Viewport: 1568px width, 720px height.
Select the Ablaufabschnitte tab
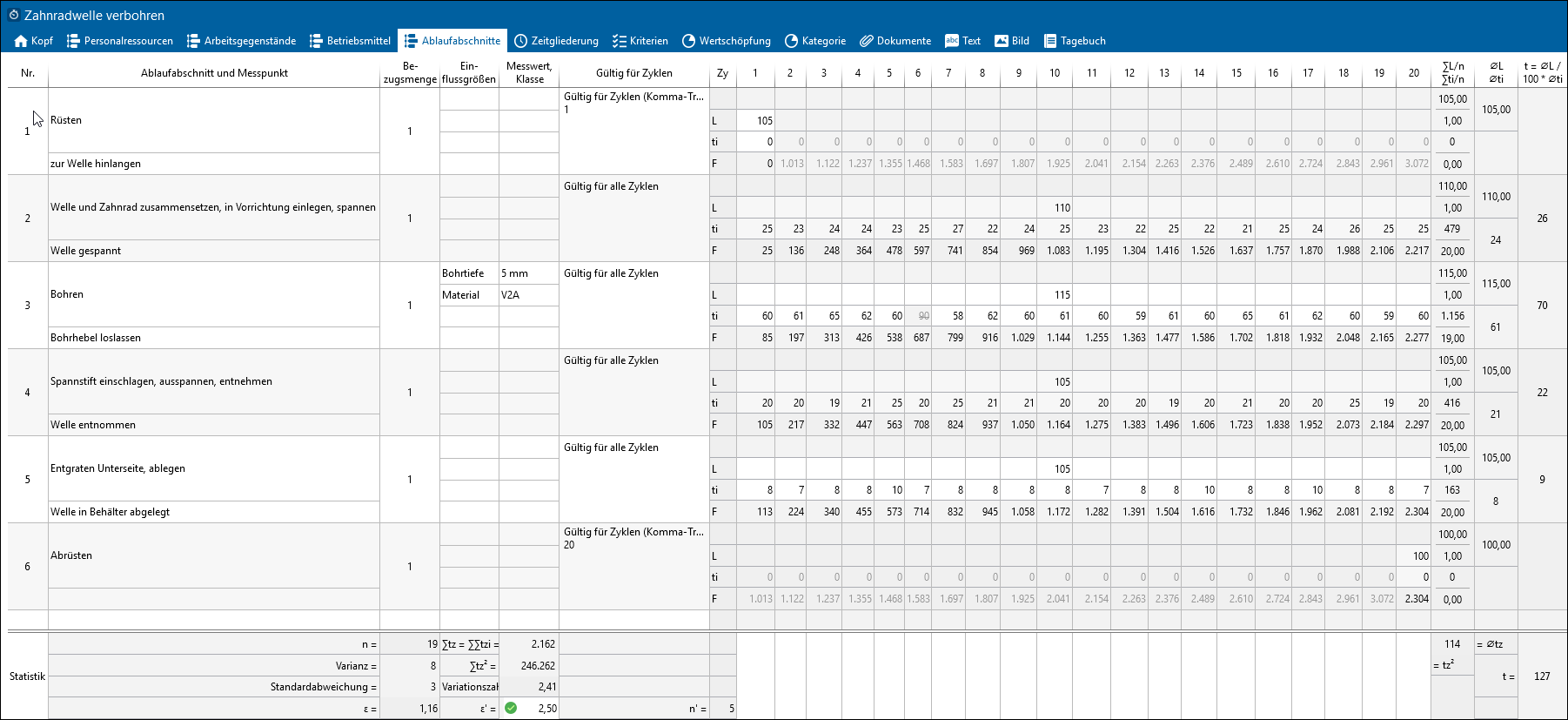pyautogui.click(x=452, y=41)
